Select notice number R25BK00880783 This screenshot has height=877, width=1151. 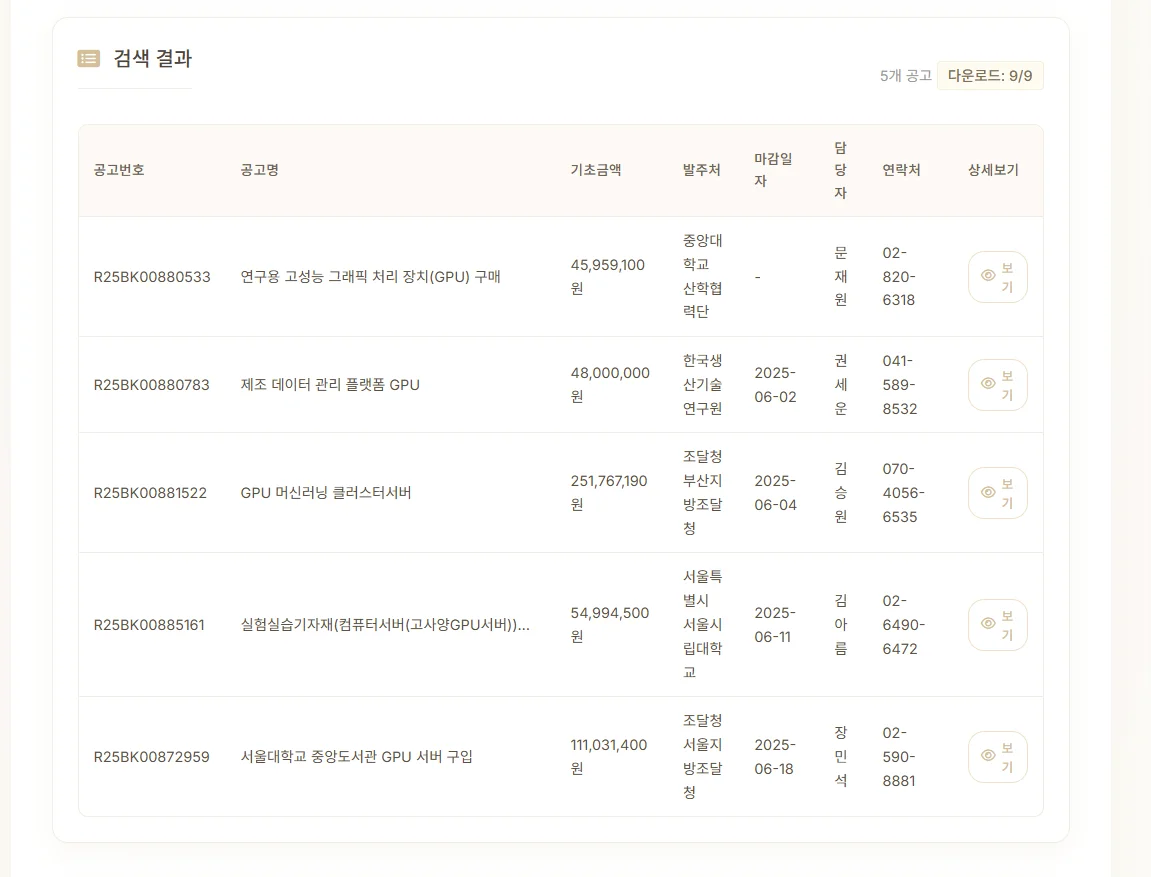pyautogui.click(x=151, y=385)
